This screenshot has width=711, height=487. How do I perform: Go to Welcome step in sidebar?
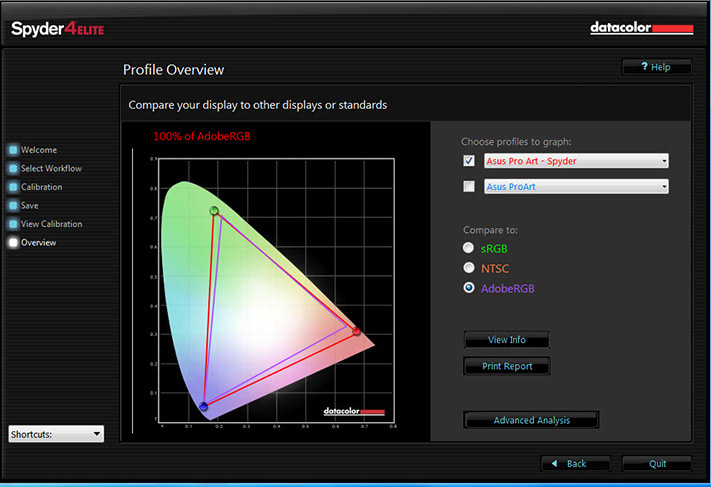[39, 150]
